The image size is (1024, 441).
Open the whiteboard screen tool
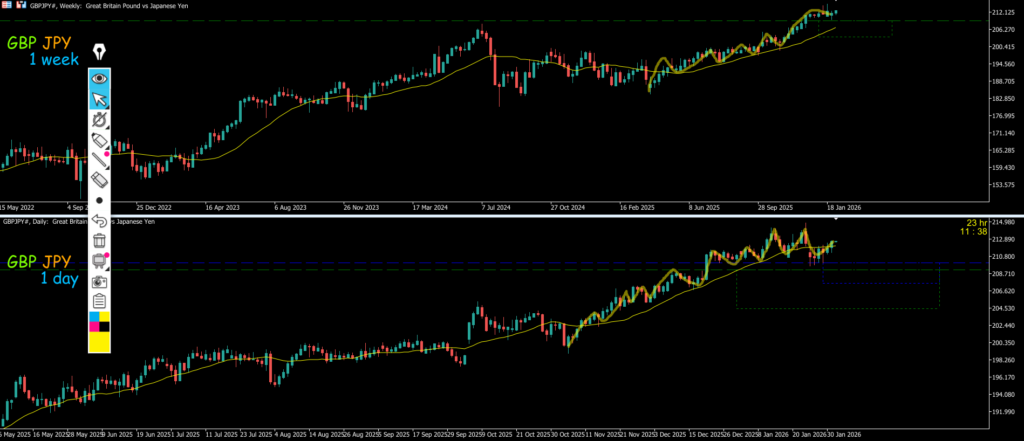click(x=100, y=261)
